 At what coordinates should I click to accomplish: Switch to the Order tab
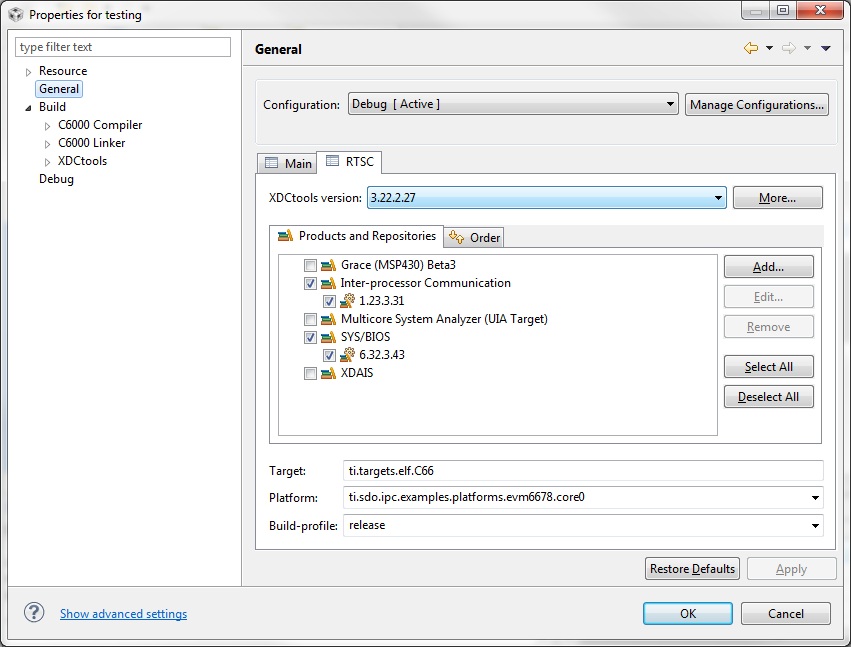click(x=474, y=237)
